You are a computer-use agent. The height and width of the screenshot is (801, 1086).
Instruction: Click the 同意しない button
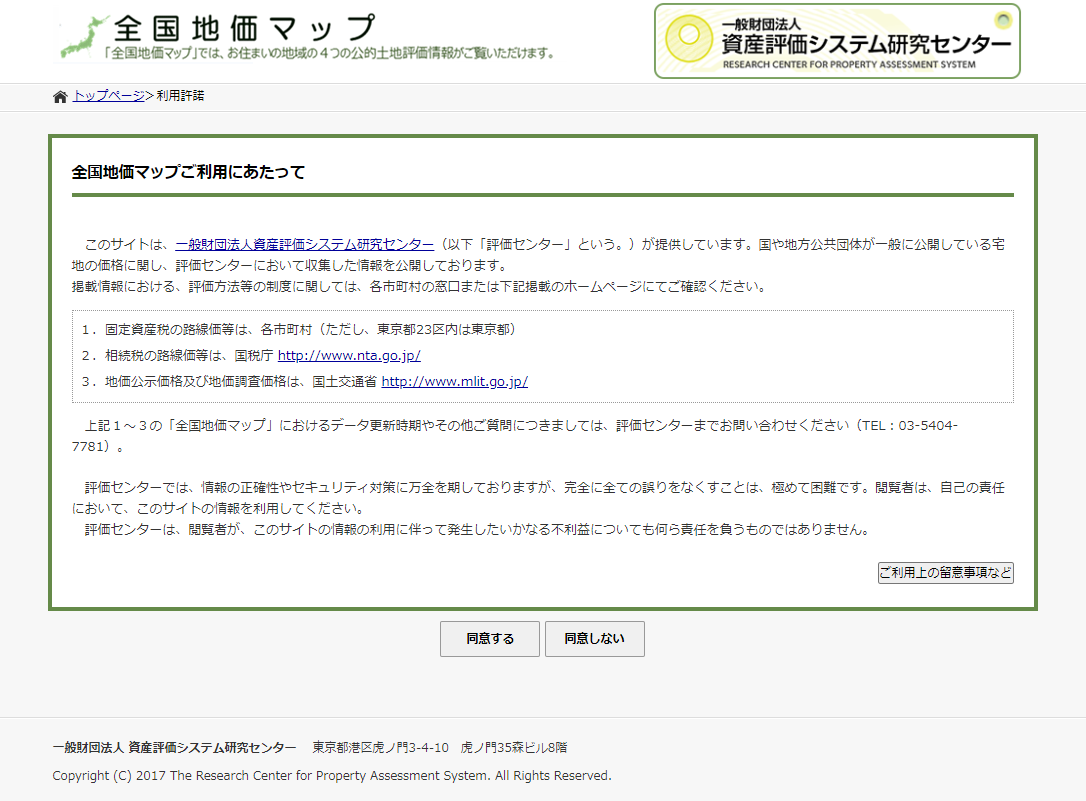click(594, 638)
